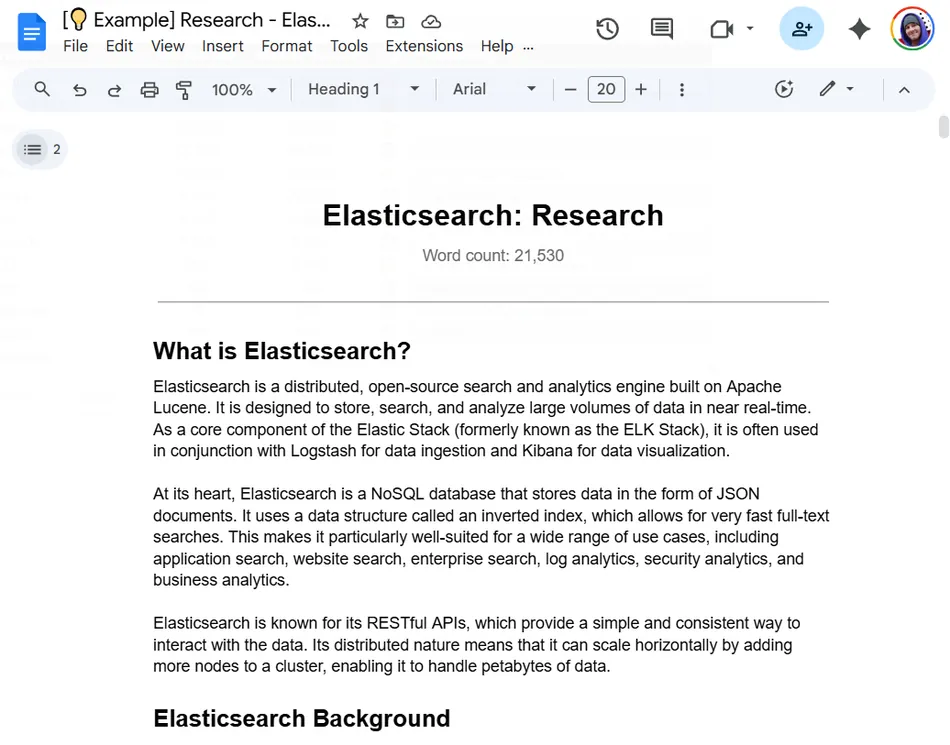The width and height of the screenshot is (950, 745).
Task: Ask Gemini about this document
Action: point(859,29)
